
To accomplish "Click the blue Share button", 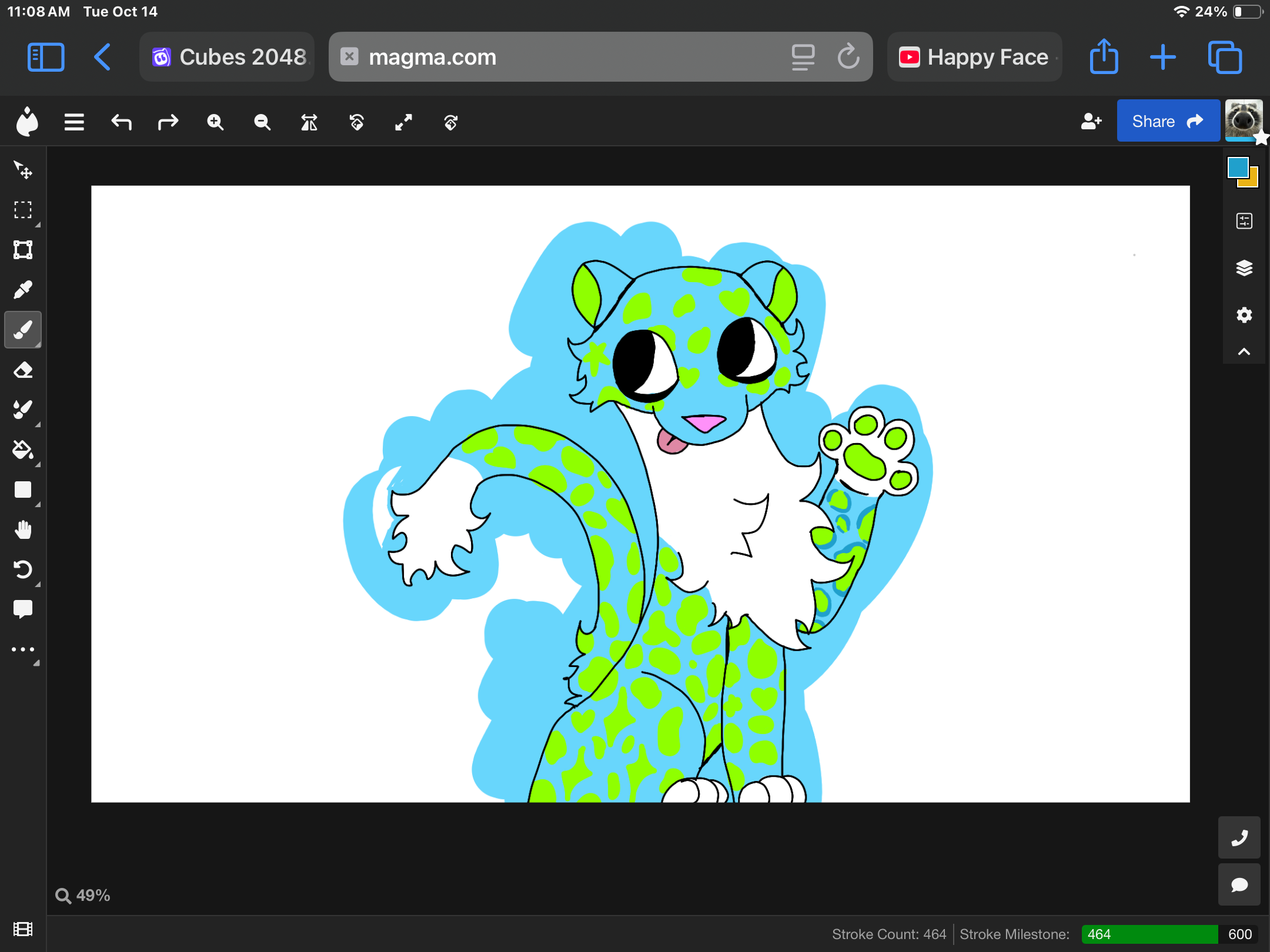I will click(1168, 121).
